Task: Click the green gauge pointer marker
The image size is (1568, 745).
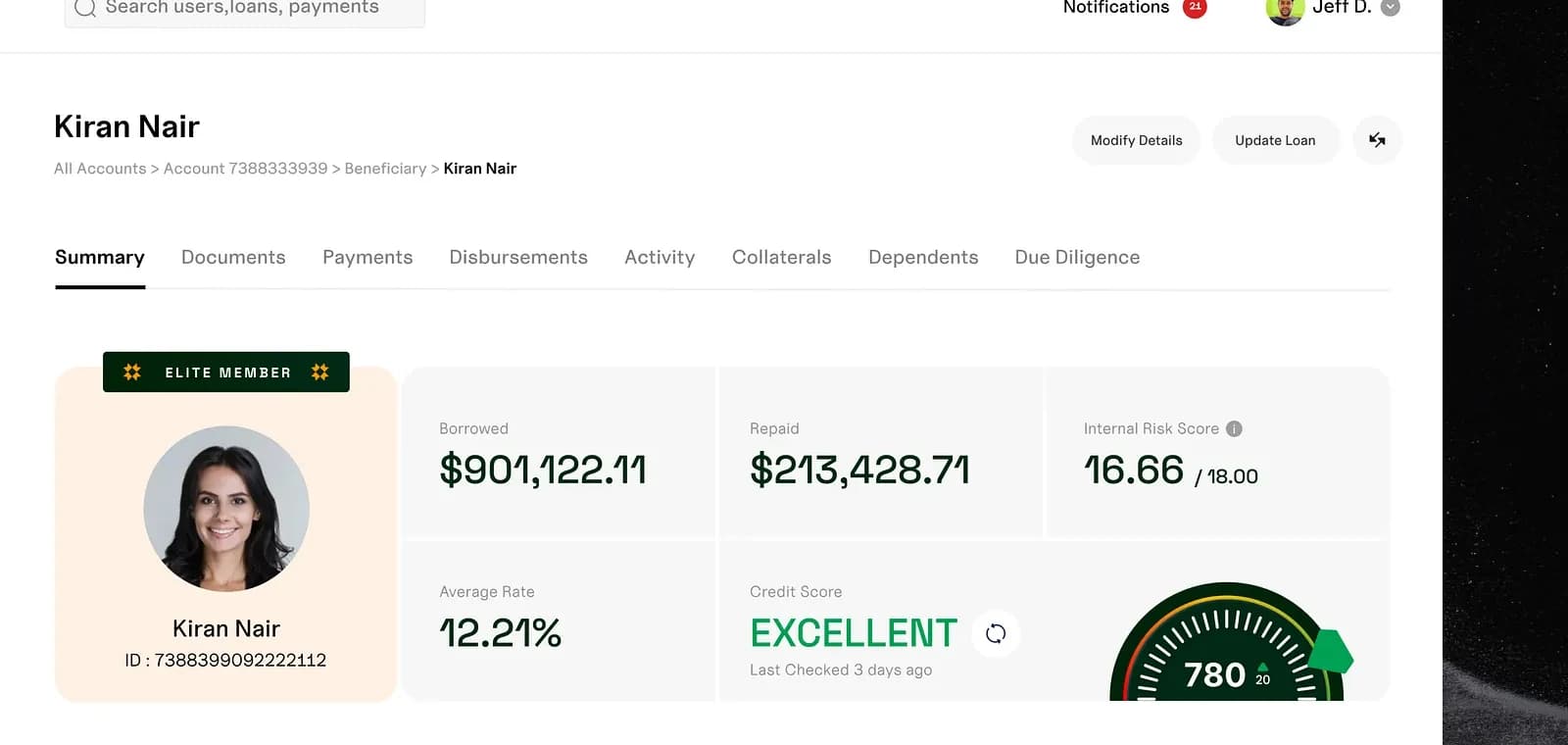Action: pyautogui.click(x=1331, y=651)
